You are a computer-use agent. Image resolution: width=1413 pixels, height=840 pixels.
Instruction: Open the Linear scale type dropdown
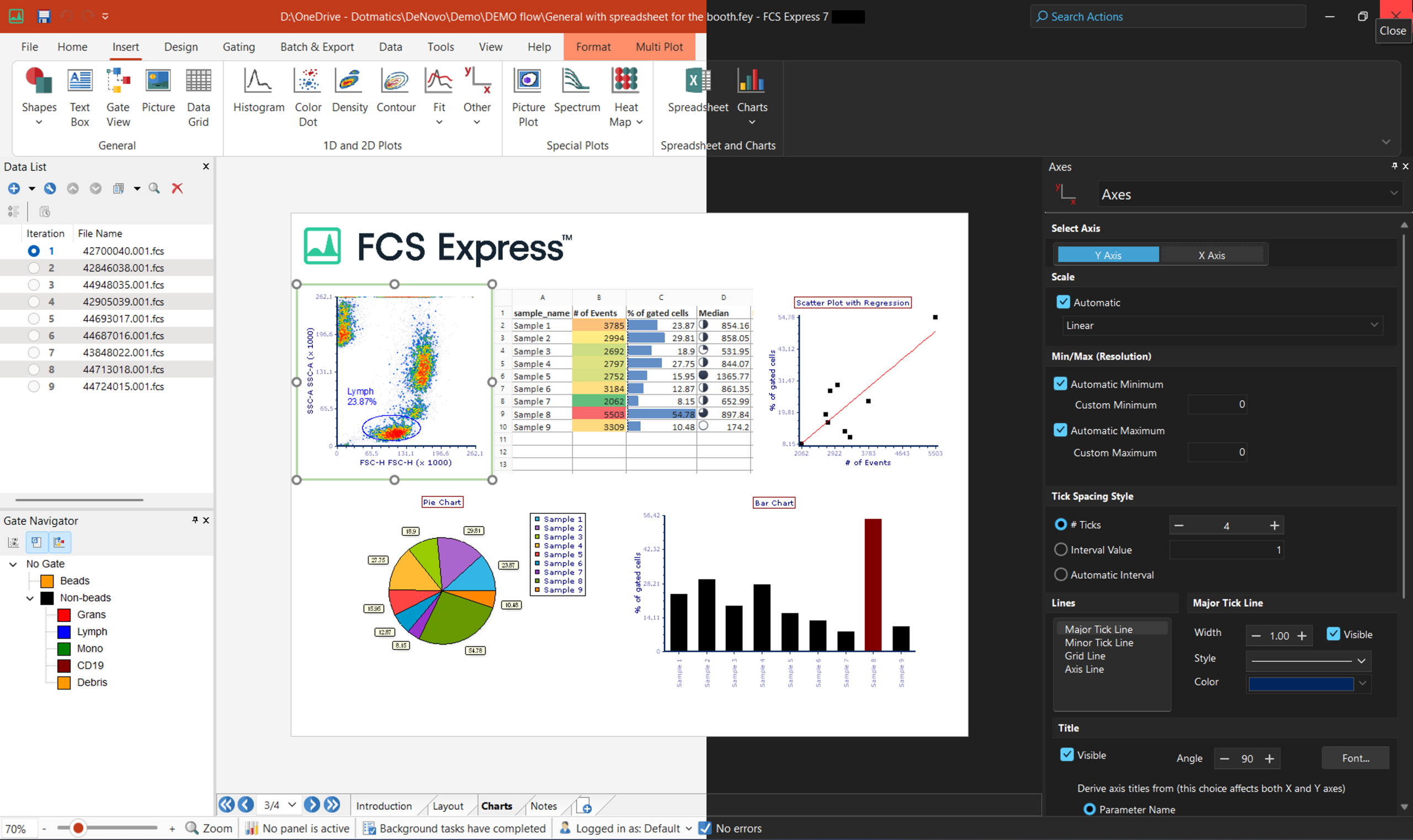pyautogui.click(x=1221, y=326)
